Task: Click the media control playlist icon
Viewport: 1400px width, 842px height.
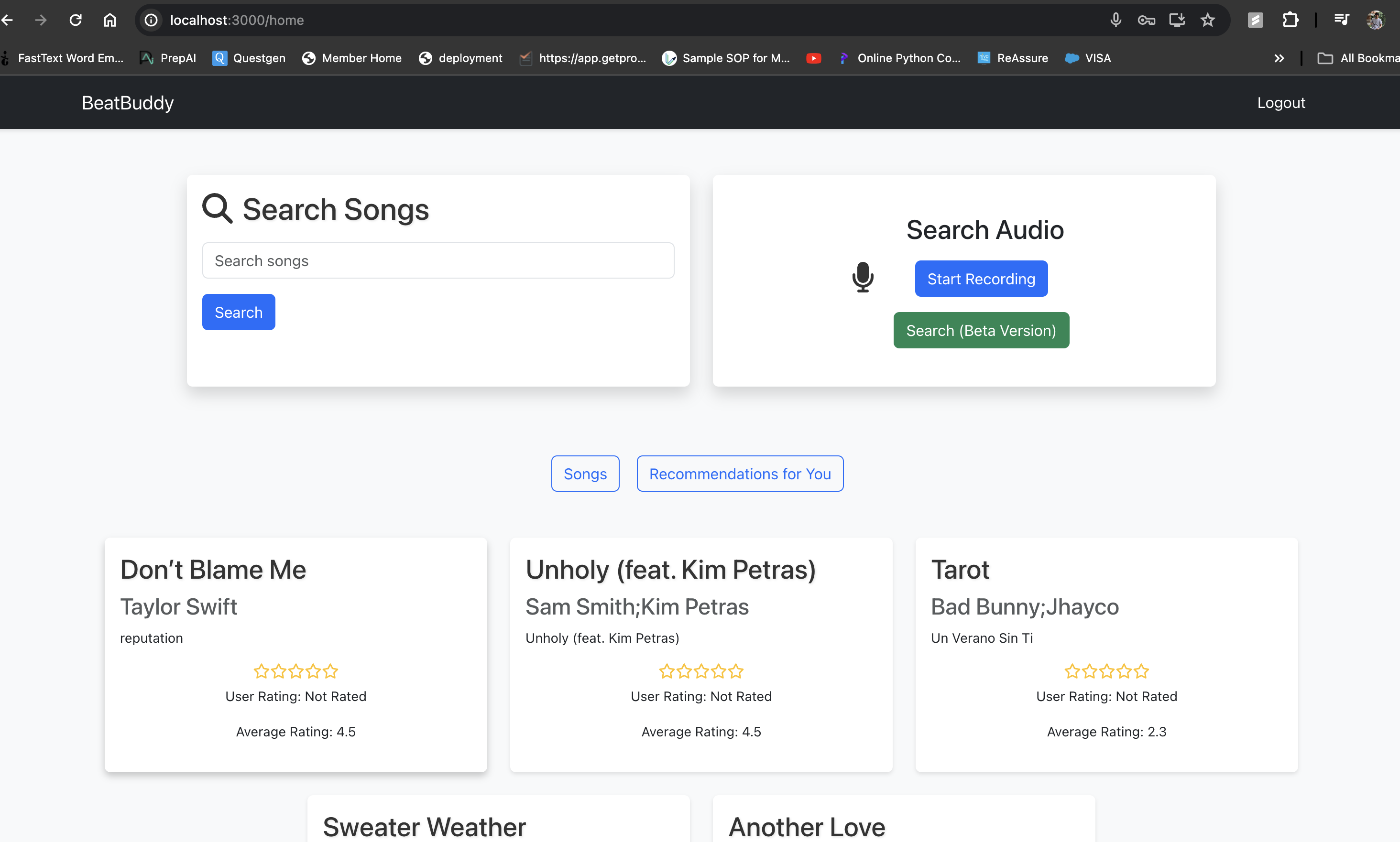Action: (x=1342, y=21)
